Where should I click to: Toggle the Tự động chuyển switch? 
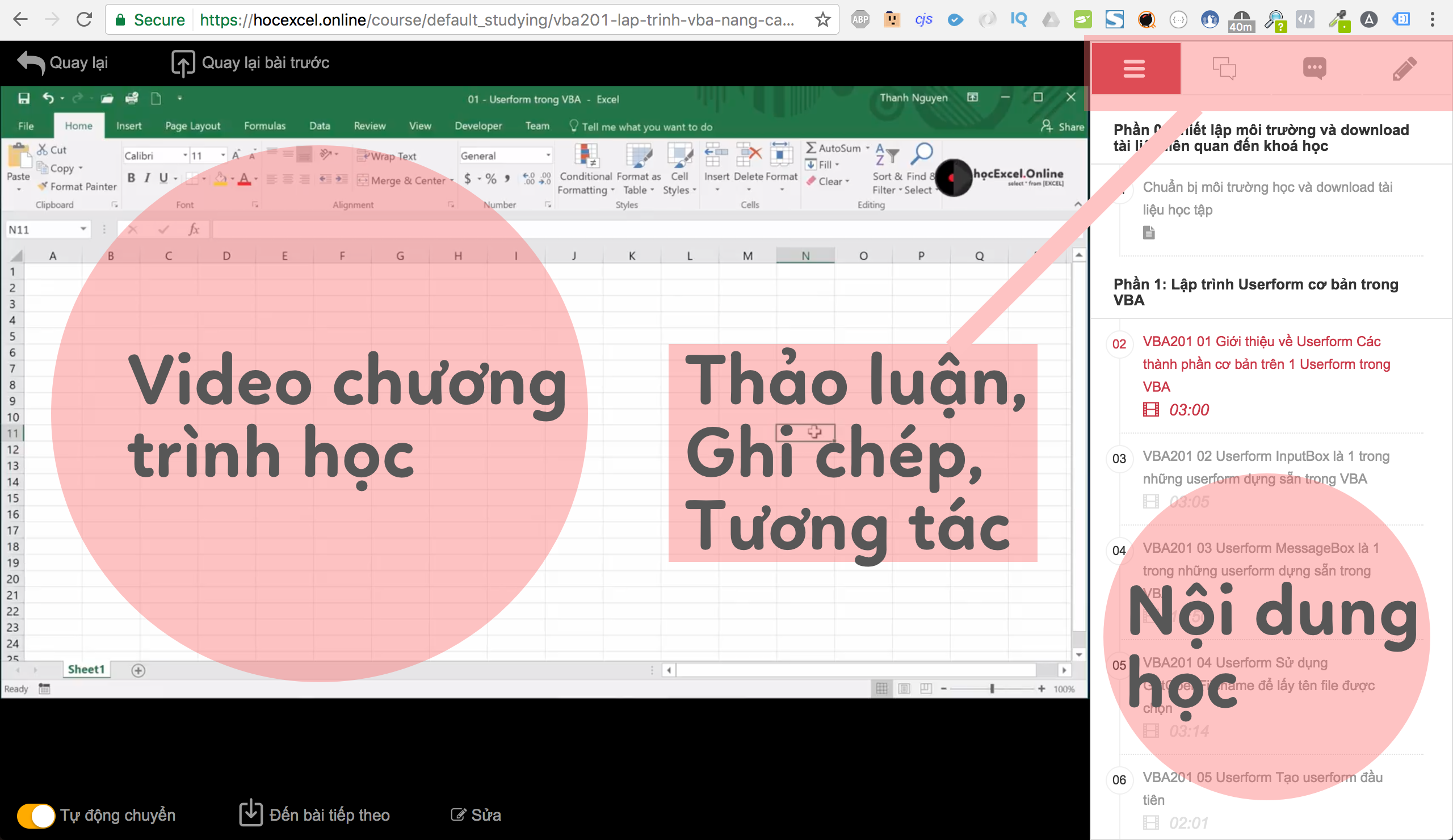pos(36,815)
